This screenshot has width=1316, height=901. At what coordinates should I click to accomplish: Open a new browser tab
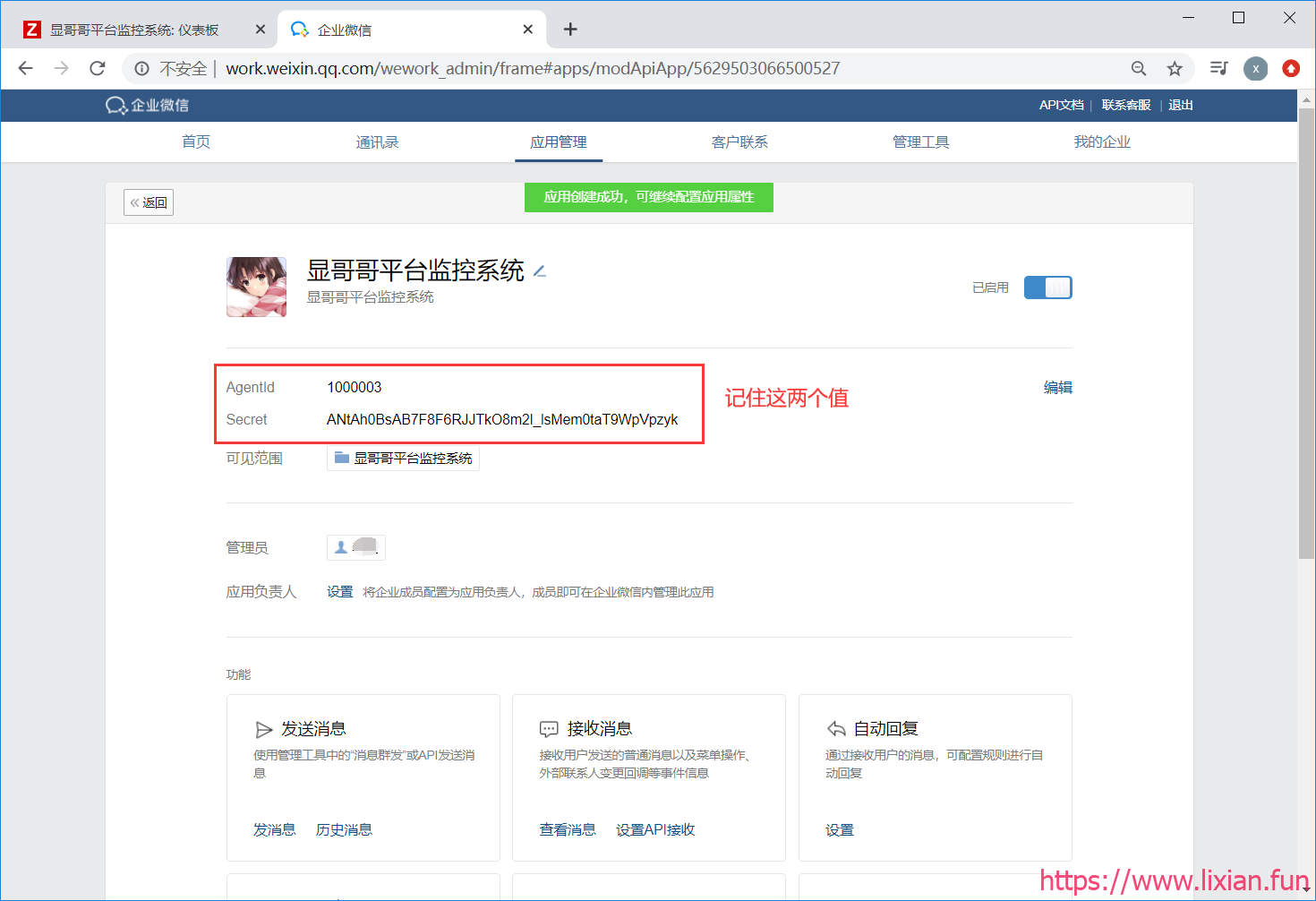570,30
